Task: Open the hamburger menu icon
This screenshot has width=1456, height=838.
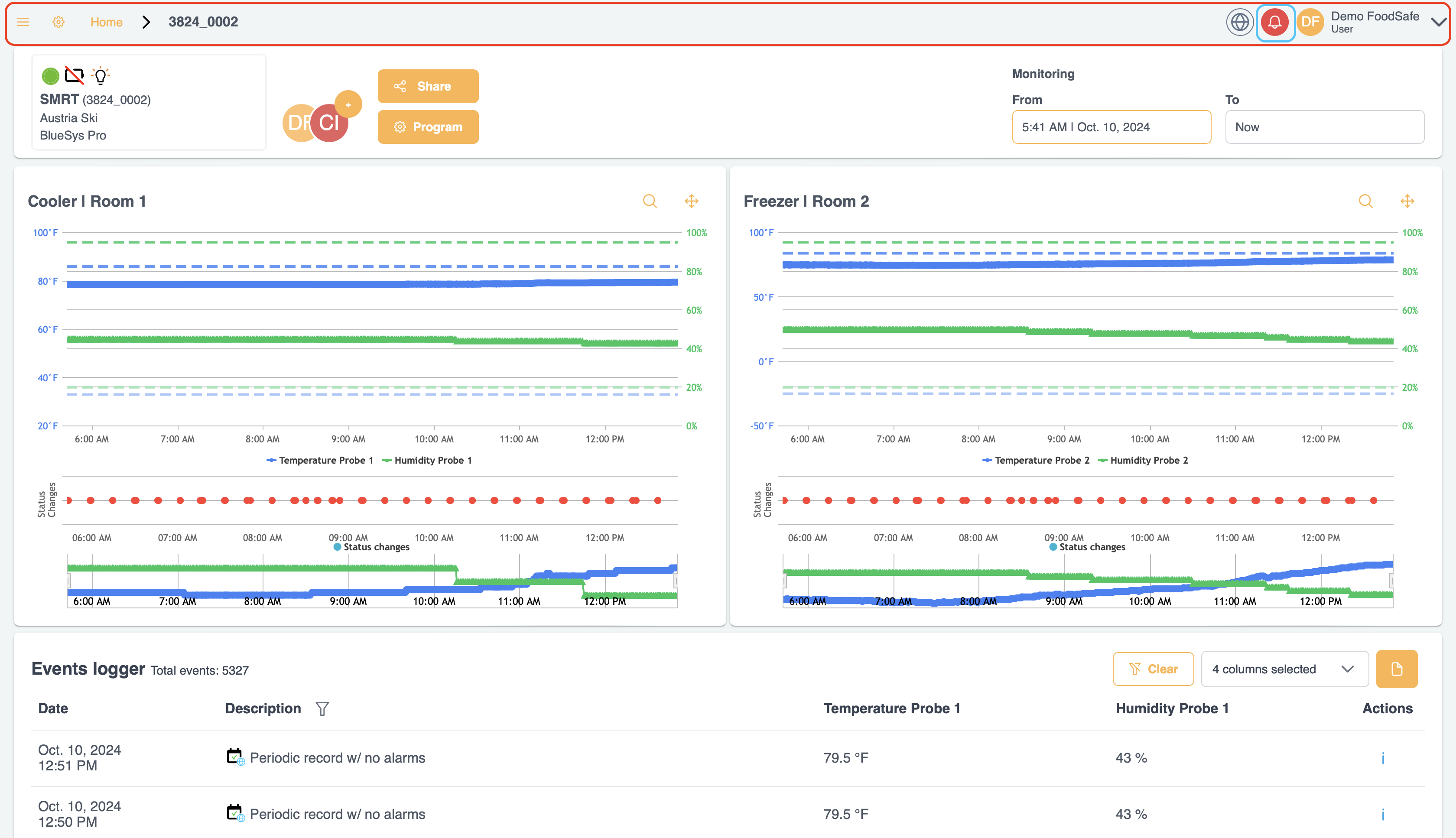Action: tap(23, 22)
